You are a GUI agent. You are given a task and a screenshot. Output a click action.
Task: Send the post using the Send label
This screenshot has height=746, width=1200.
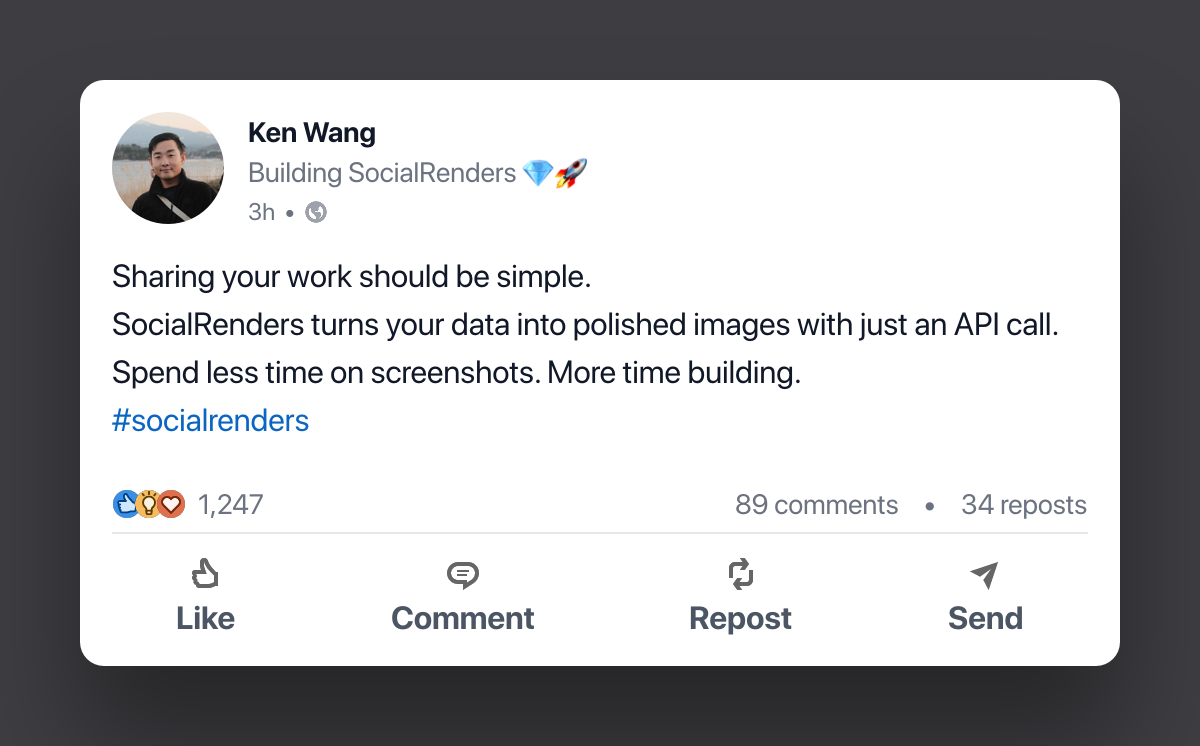point(985,618)
